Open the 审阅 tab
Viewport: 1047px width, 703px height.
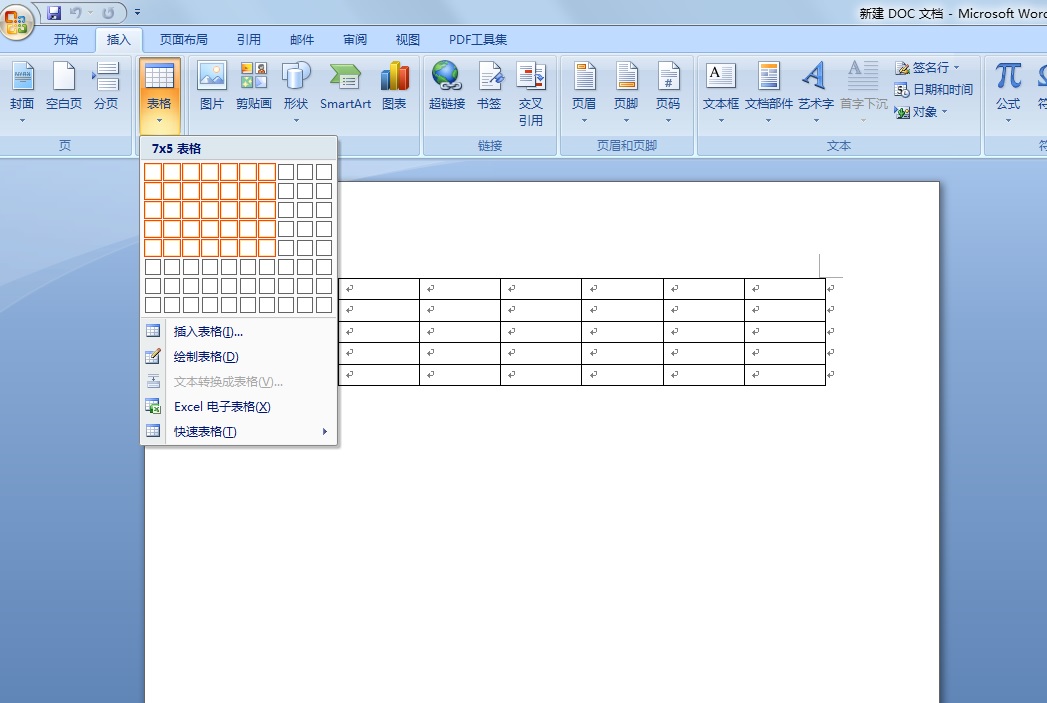point(355,39)
